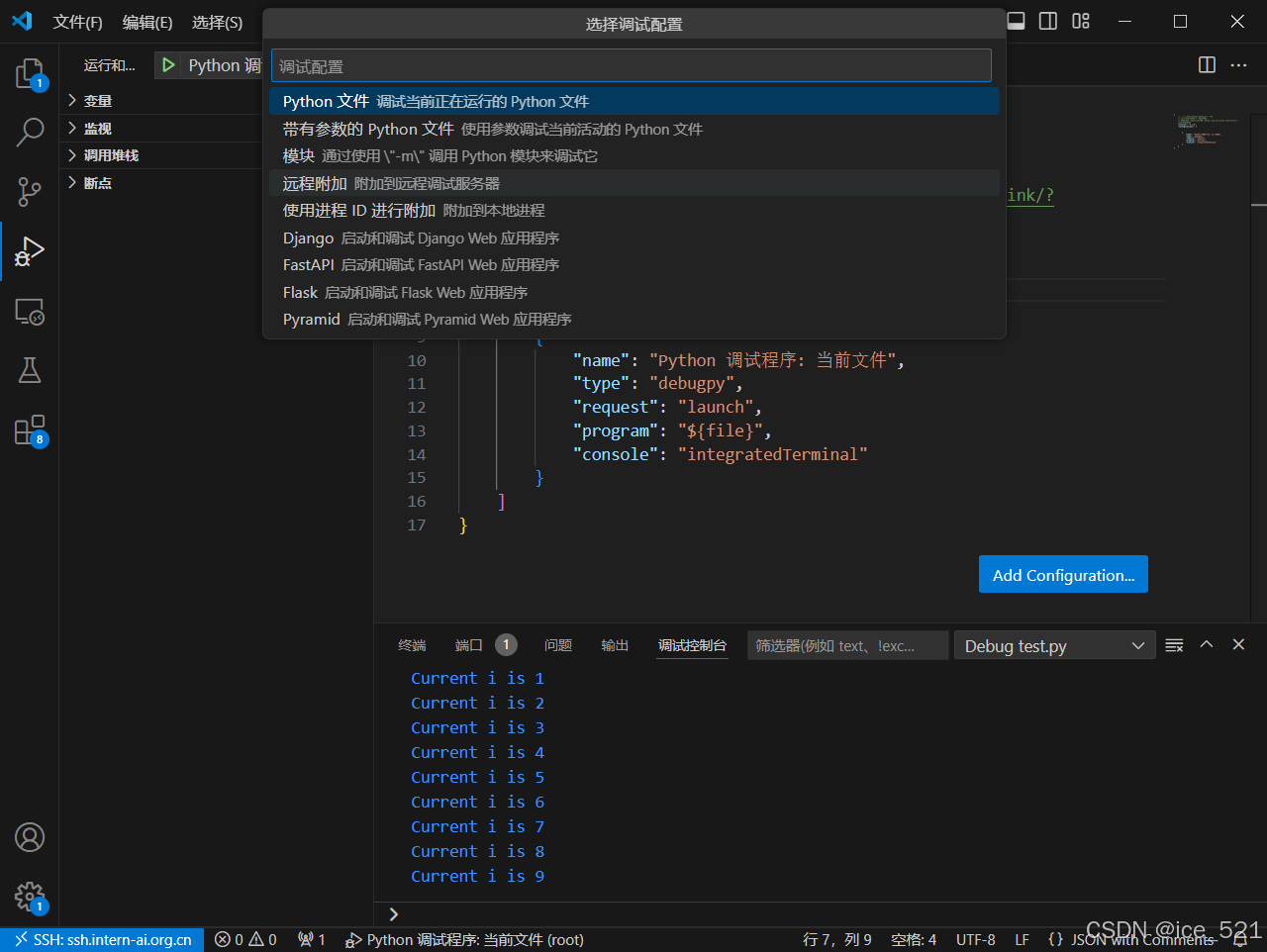1267x952 pixels.
Task: Maximize the panel with the chevron-up icon
Action: (x=1207, y=644)
